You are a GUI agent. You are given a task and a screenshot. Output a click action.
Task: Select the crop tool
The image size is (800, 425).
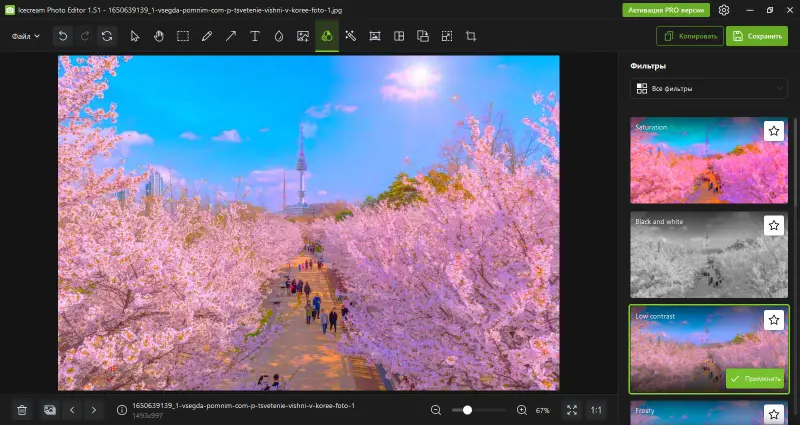click(471, 36)
